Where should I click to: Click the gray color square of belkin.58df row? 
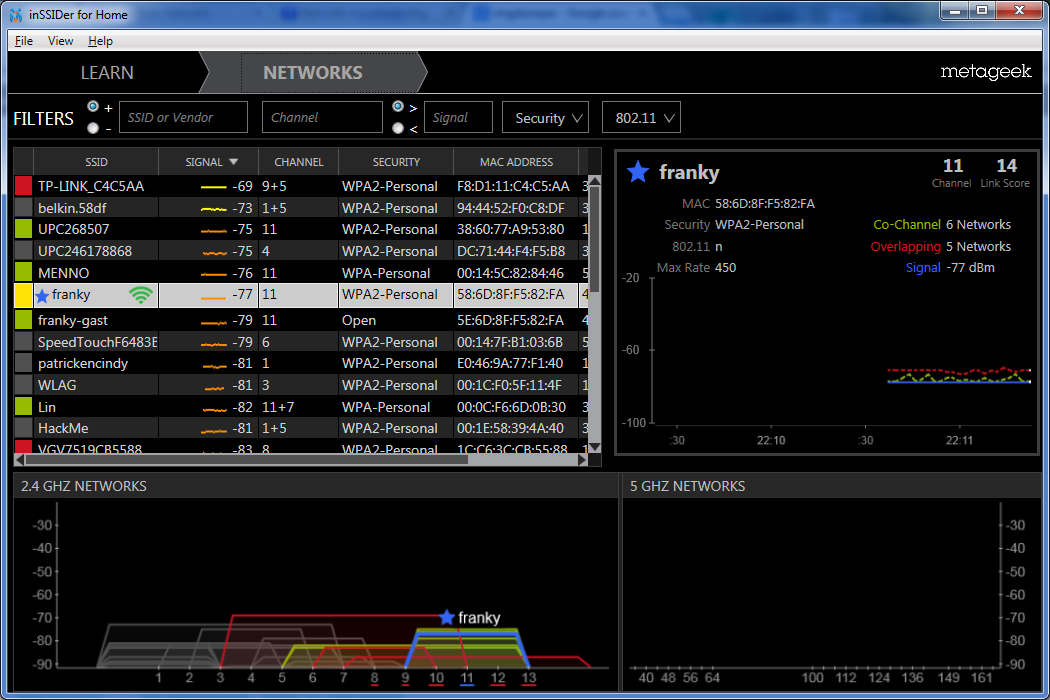(23, 208)
